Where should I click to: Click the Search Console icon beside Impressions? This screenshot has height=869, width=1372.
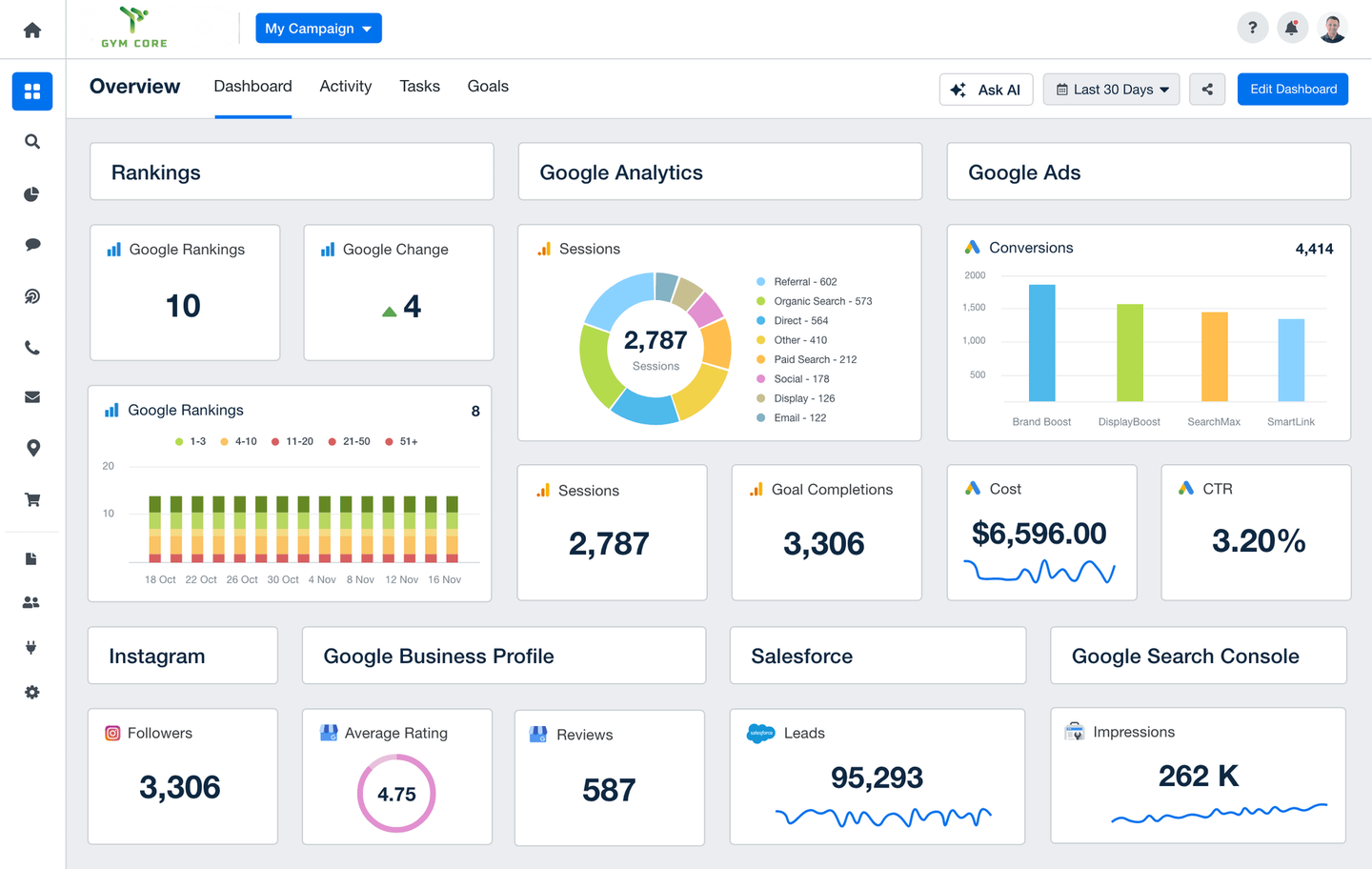tap(1074, 732)
